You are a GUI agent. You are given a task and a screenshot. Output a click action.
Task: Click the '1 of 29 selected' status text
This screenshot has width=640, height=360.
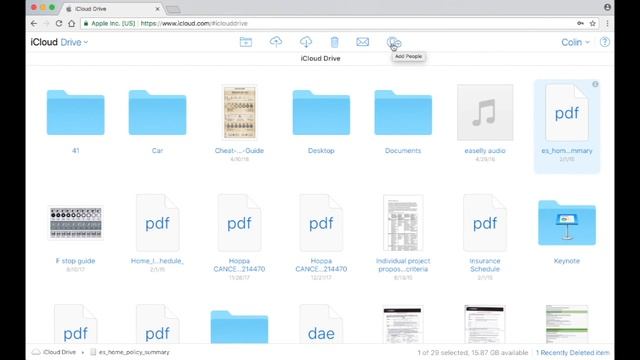(x=442, y=352)
